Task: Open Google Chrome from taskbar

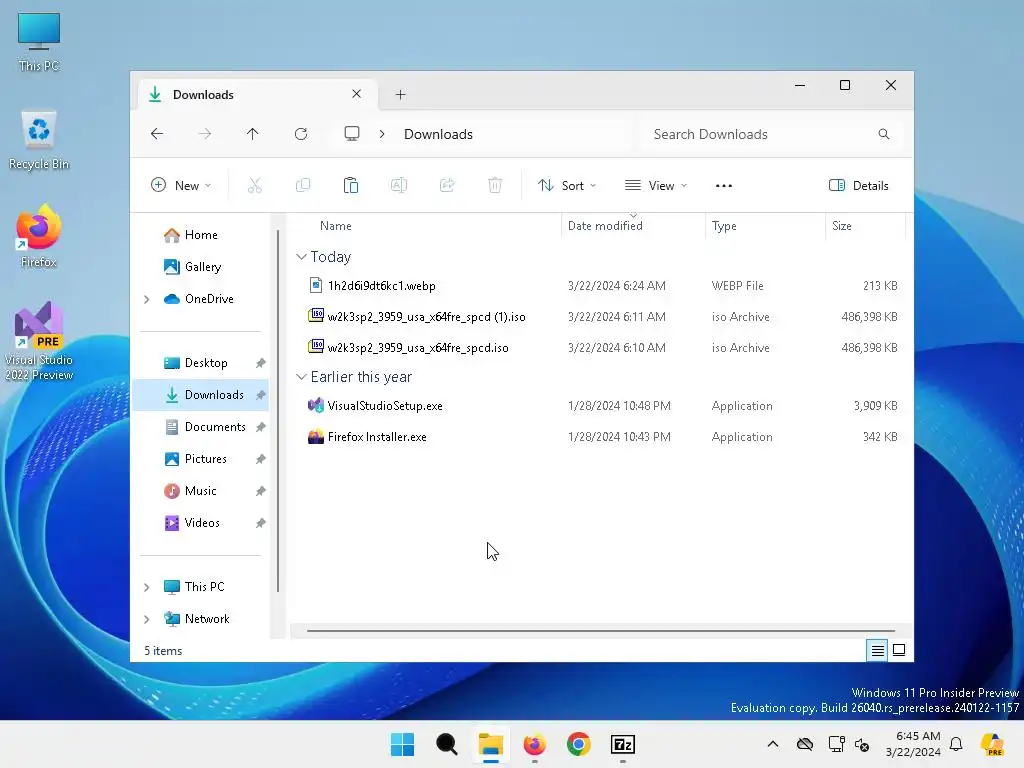Action: (x=579, y=744)
